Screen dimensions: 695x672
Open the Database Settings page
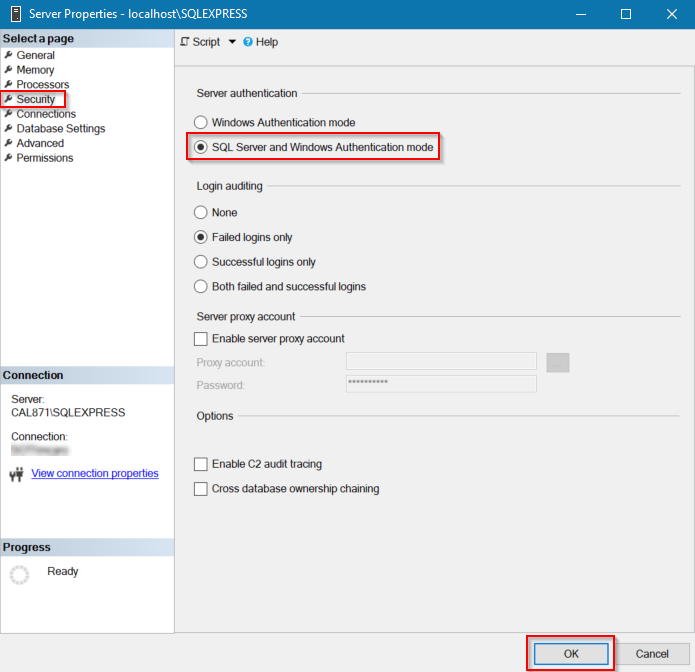[61, 129]
